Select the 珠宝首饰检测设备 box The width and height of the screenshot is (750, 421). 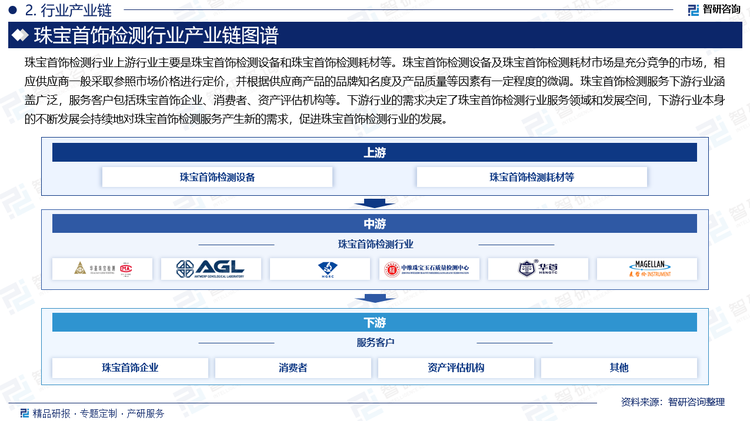217,177
